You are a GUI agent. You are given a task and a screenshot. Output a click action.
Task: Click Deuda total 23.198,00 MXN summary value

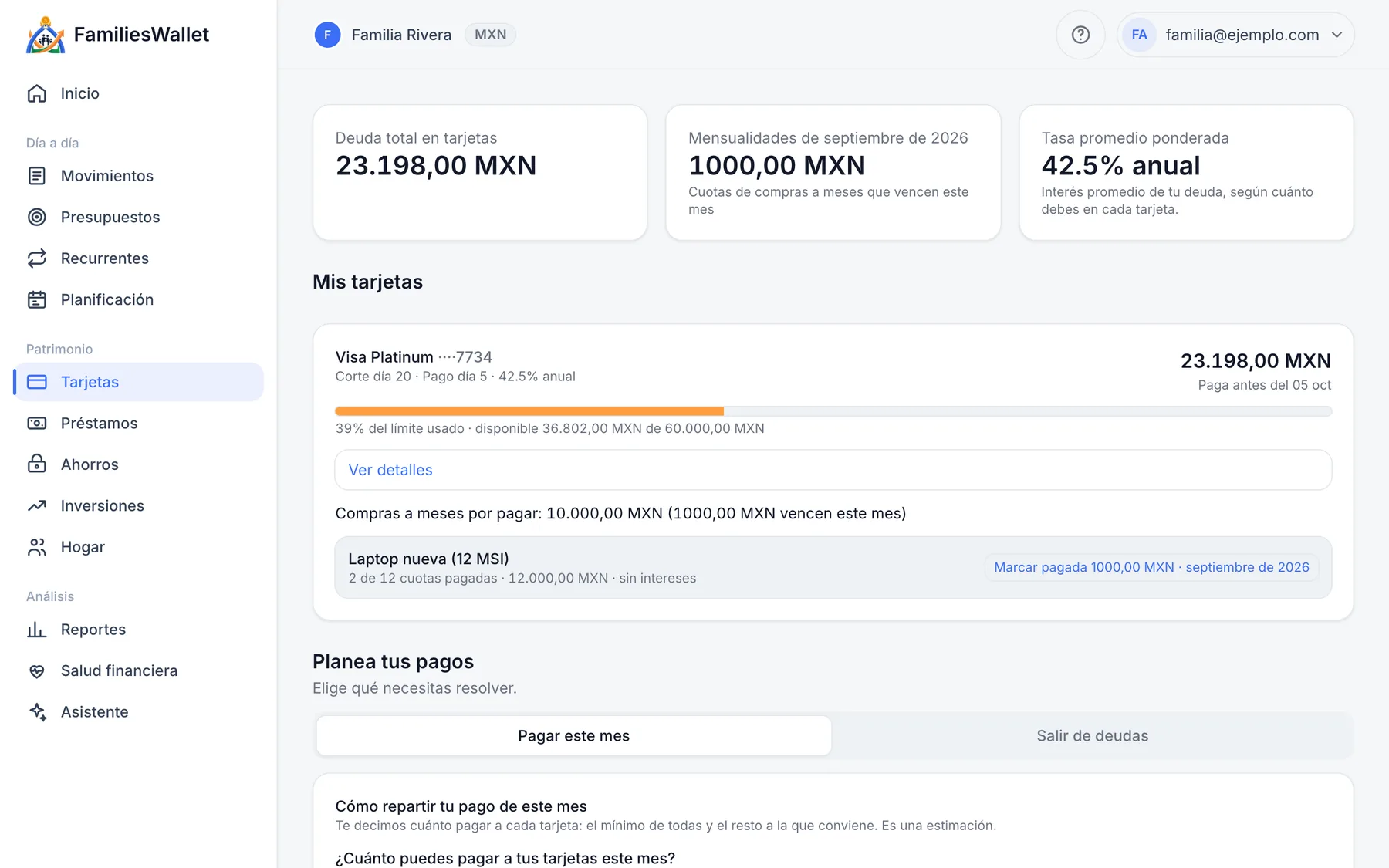point(436,166)
